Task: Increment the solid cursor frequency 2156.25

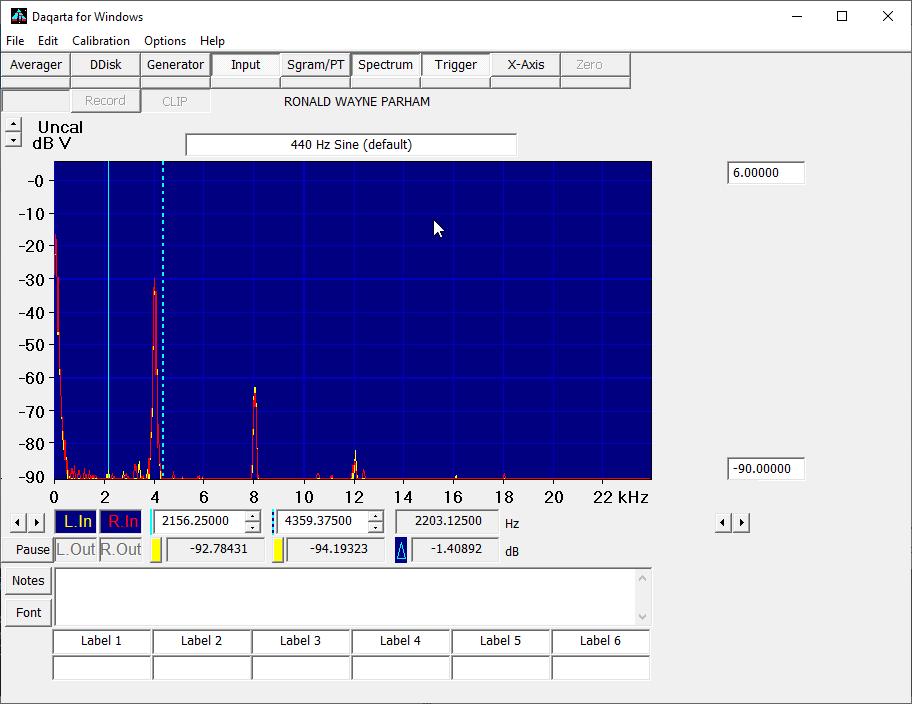Action: 253,516
